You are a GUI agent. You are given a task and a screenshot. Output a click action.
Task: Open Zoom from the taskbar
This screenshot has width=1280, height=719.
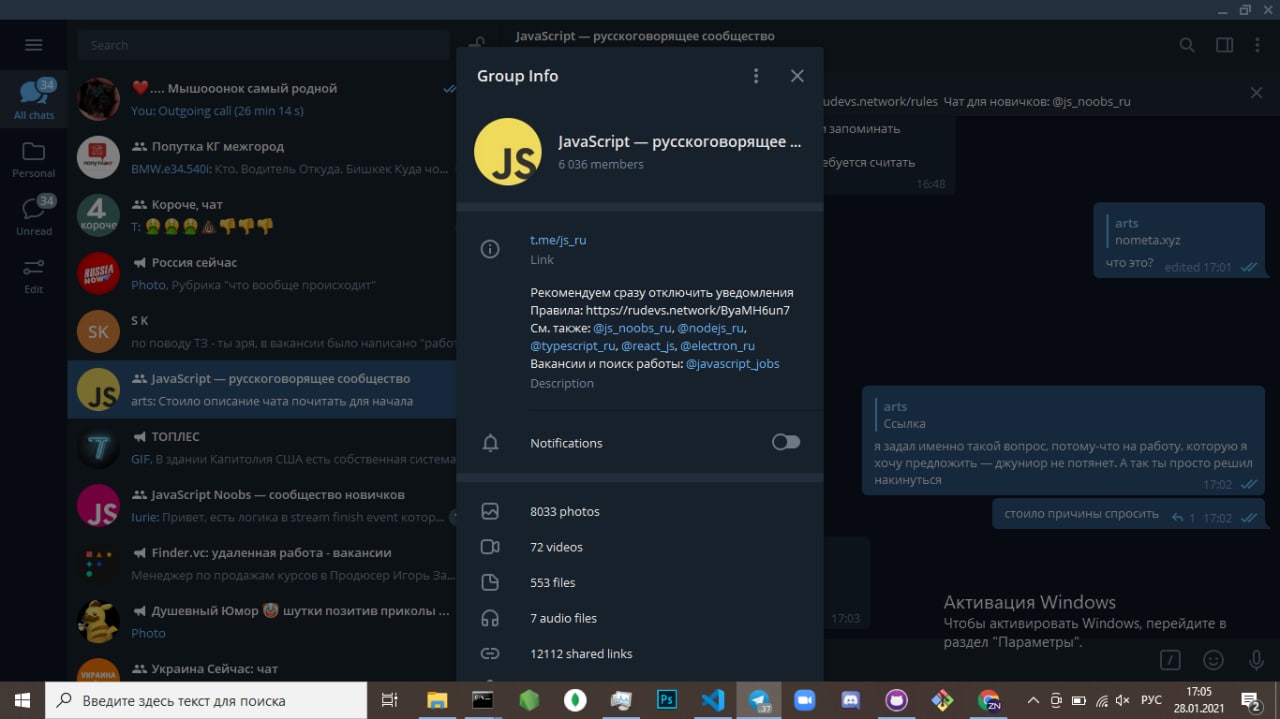tap(805, 700)
